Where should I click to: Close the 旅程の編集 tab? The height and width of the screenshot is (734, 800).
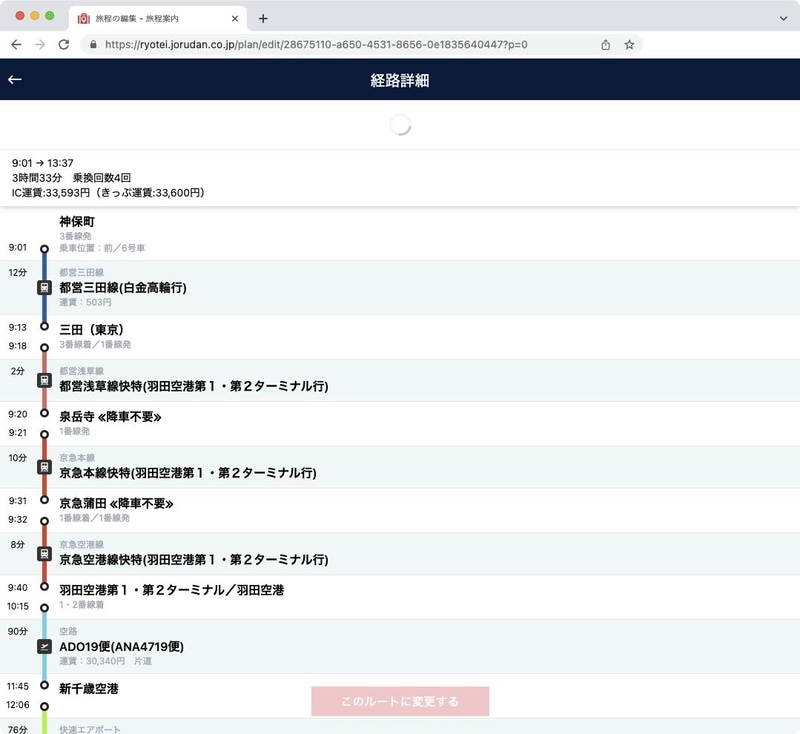tap(235, 18)
